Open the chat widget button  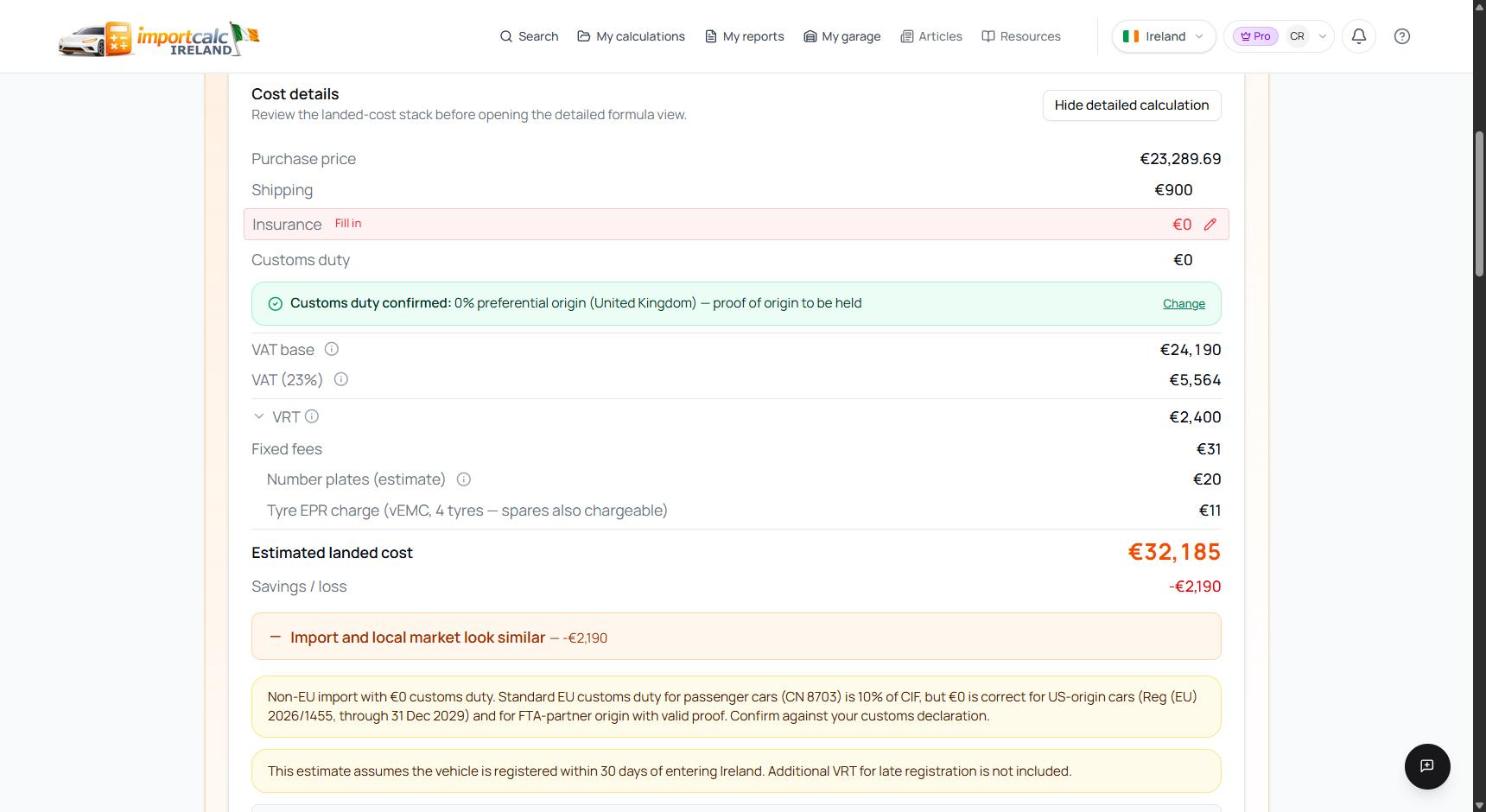point(1427,766)
